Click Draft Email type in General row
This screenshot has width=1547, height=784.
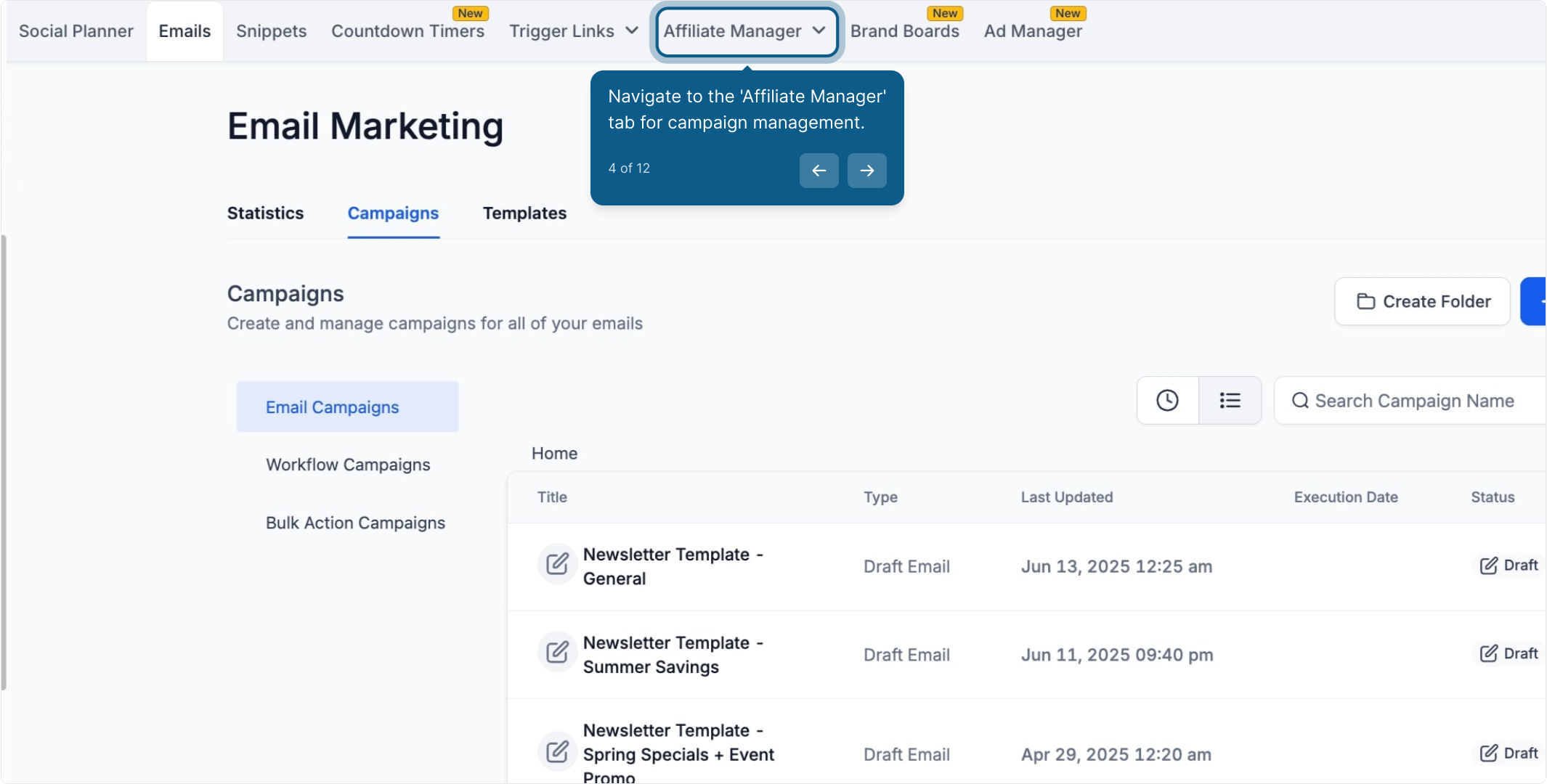[x=906, y=567]
